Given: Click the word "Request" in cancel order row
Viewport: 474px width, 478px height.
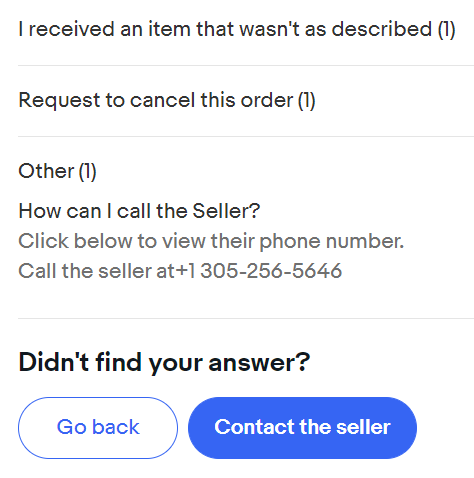Looking at the screenshot, I should click(59, 100).
